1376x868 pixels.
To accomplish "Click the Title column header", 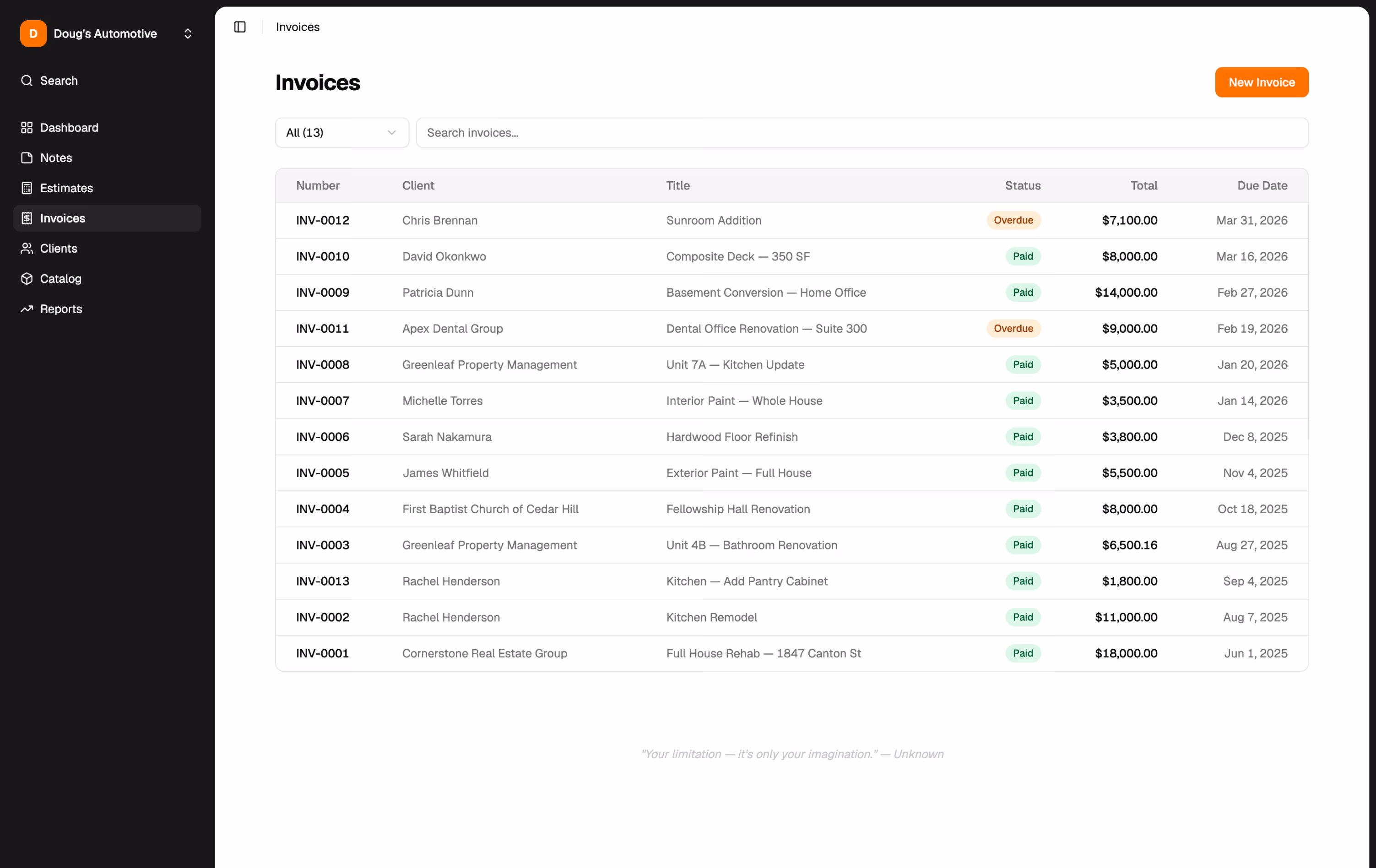I will (x=678, y=186).
